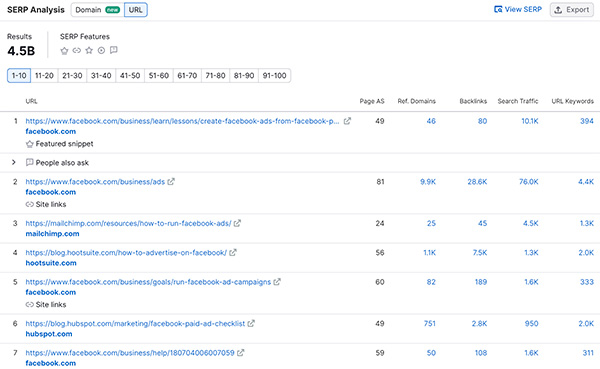Click Ref. Domains value 751
The height and width of the screenshot is (369, 600).
(x=430, y=323)
